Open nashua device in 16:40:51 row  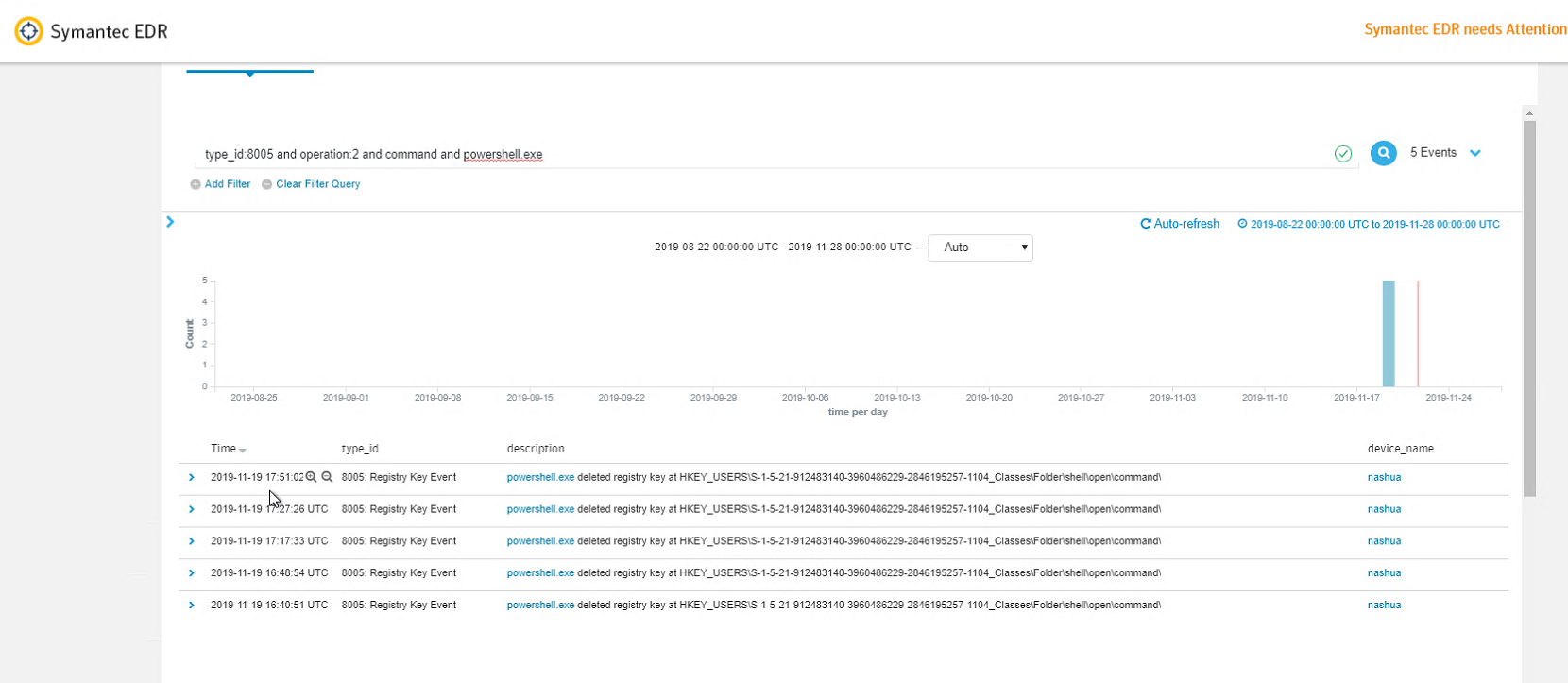(1384, 606)
